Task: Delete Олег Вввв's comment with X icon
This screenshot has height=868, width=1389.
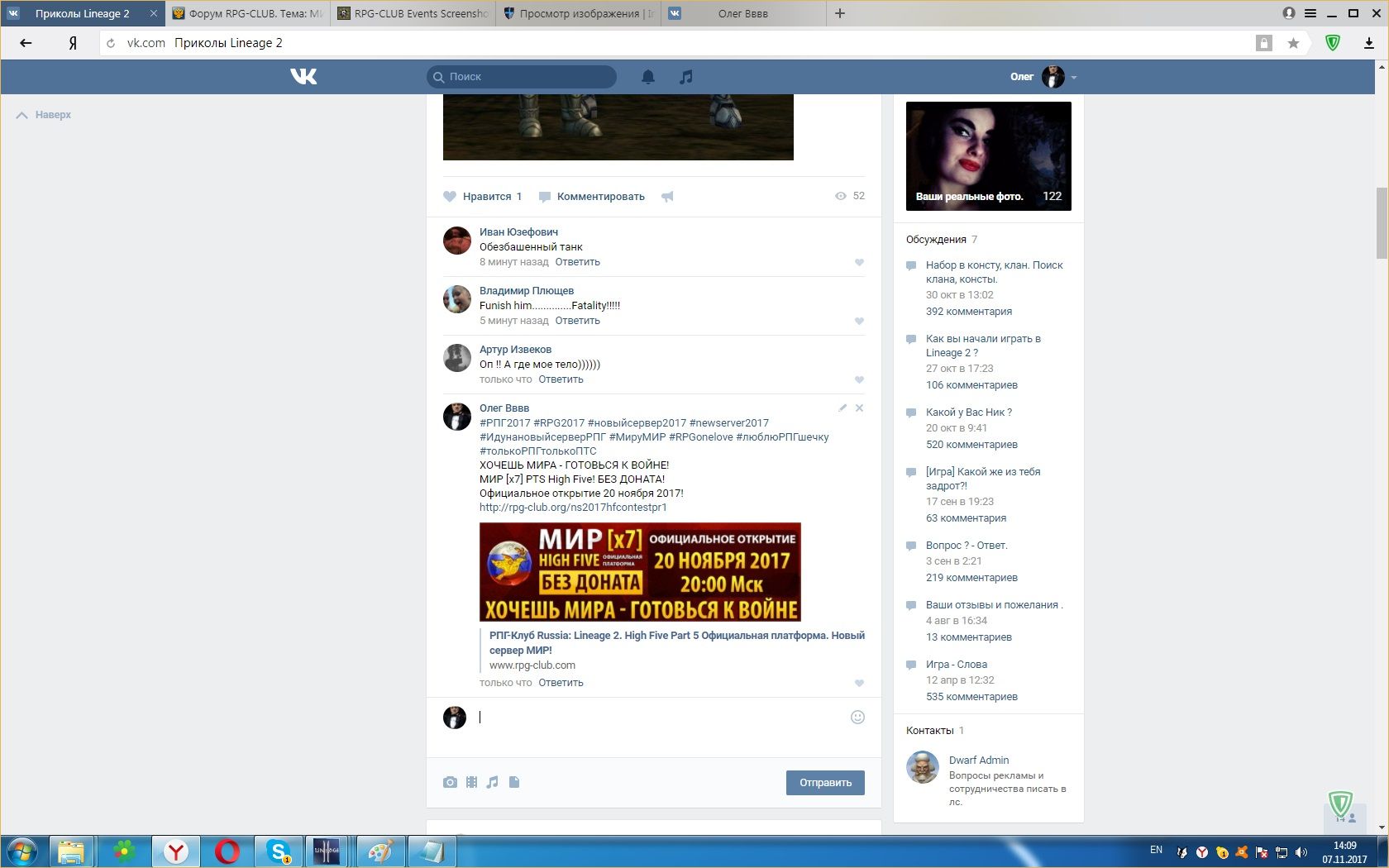Action: (x=859, y=408)
